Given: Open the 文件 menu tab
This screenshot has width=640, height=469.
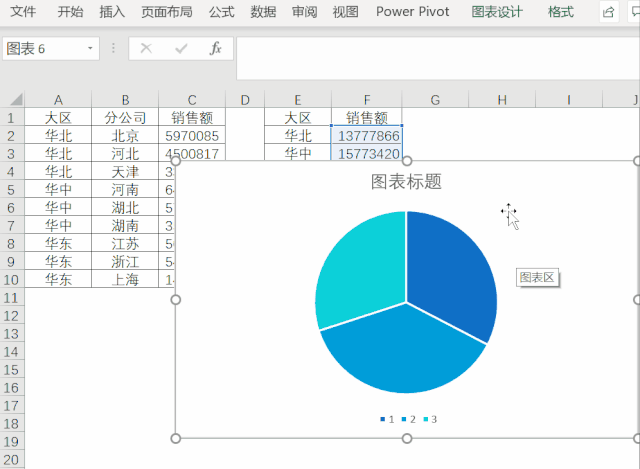Looking at the screenshot, I should tap(23, 12).
